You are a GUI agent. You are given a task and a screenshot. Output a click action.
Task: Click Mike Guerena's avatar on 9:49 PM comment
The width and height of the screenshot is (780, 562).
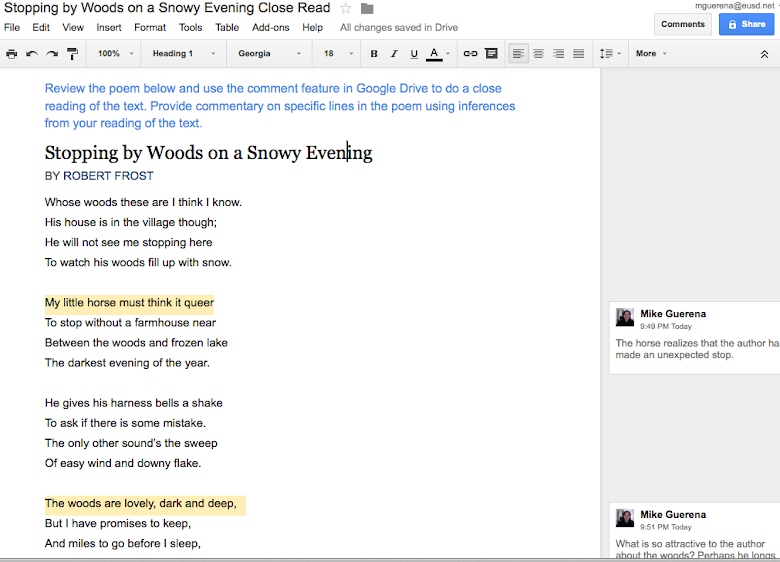pyautogui.click(x=625, y=317)
